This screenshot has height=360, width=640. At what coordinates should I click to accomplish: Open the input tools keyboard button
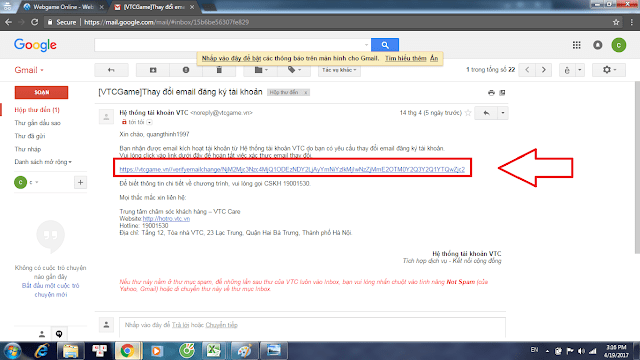tap(567, 70)
